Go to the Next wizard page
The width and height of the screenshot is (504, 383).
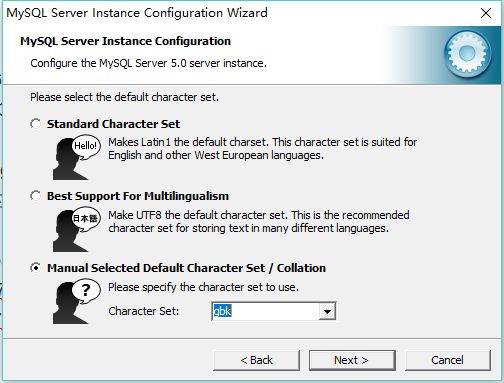pyautogui.click(x=352, y=360)
